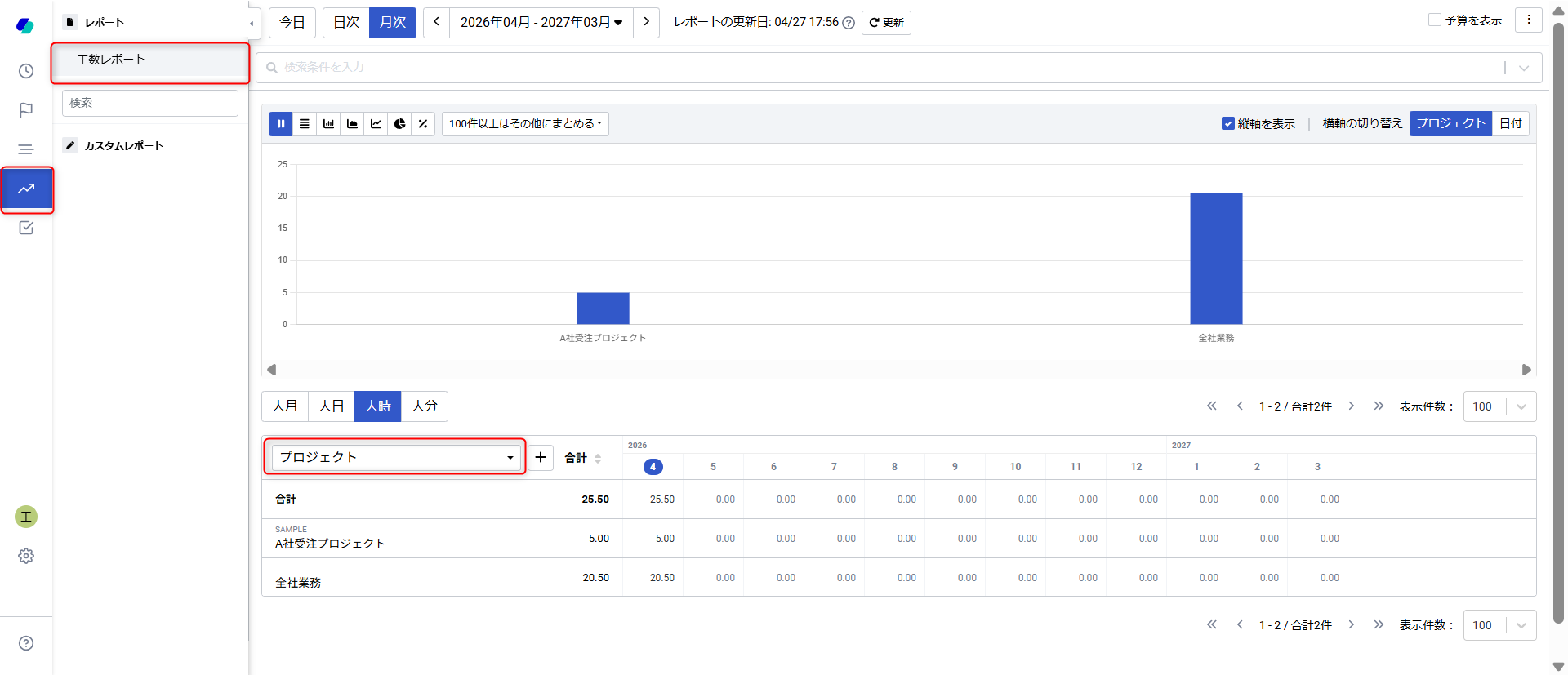Open the timer clock icon in sidebar
Screen dimensions: 1568x675
(26, 71)
